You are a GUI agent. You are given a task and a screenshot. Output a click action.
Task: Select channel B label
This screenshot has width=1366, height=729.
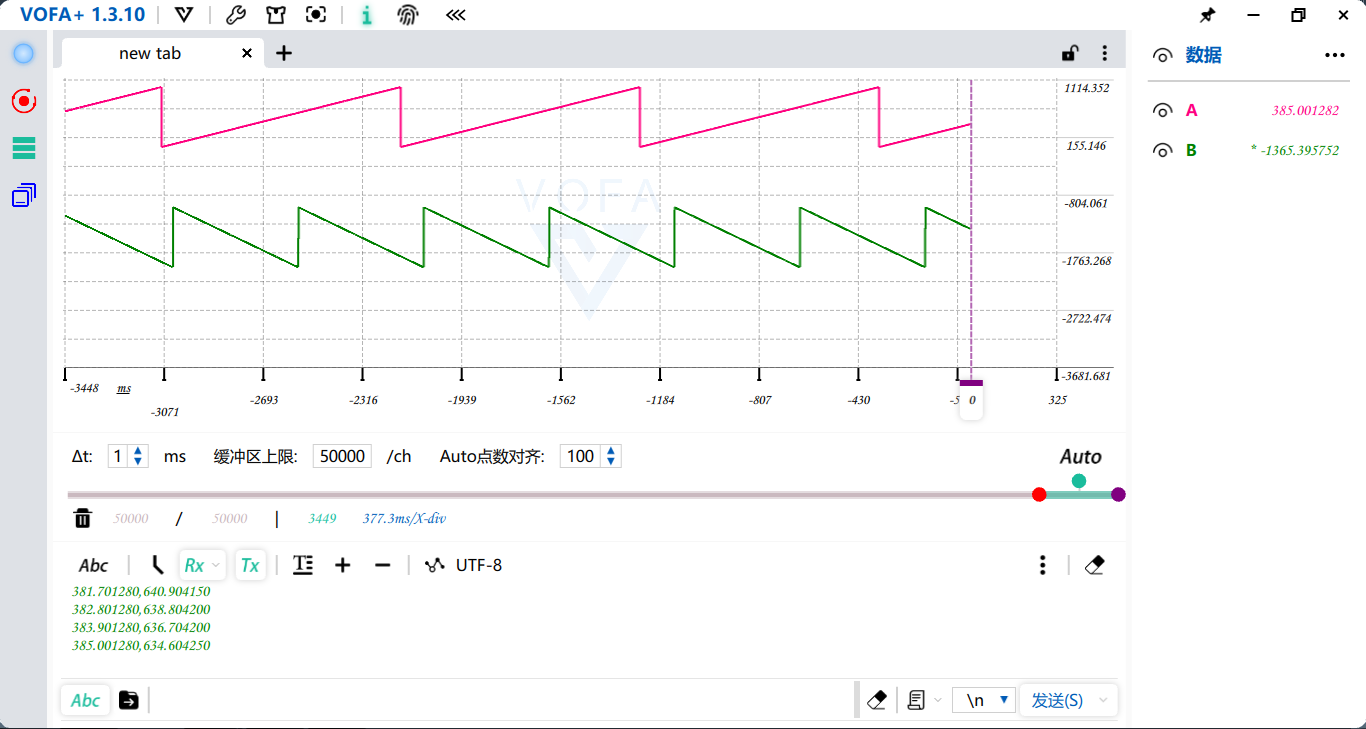tap(1191, 150)
